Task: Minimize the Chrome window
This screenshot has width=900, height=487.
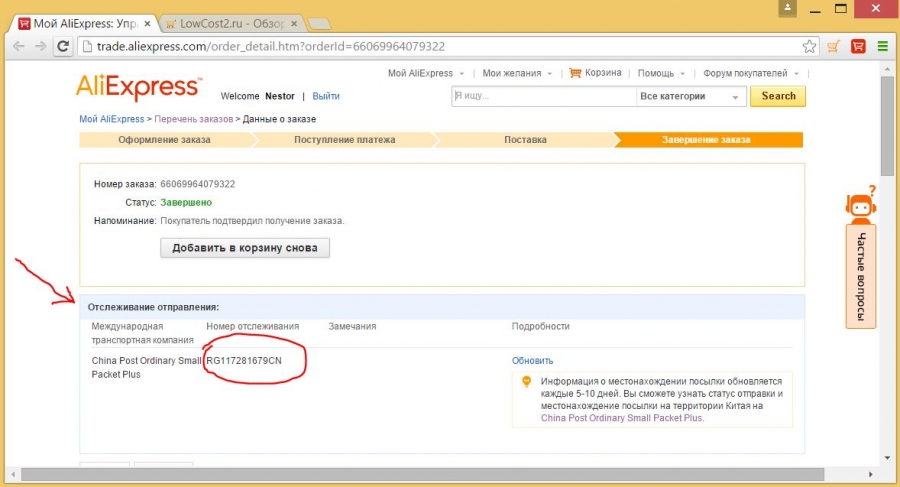Action: click(x=815, y=9)
